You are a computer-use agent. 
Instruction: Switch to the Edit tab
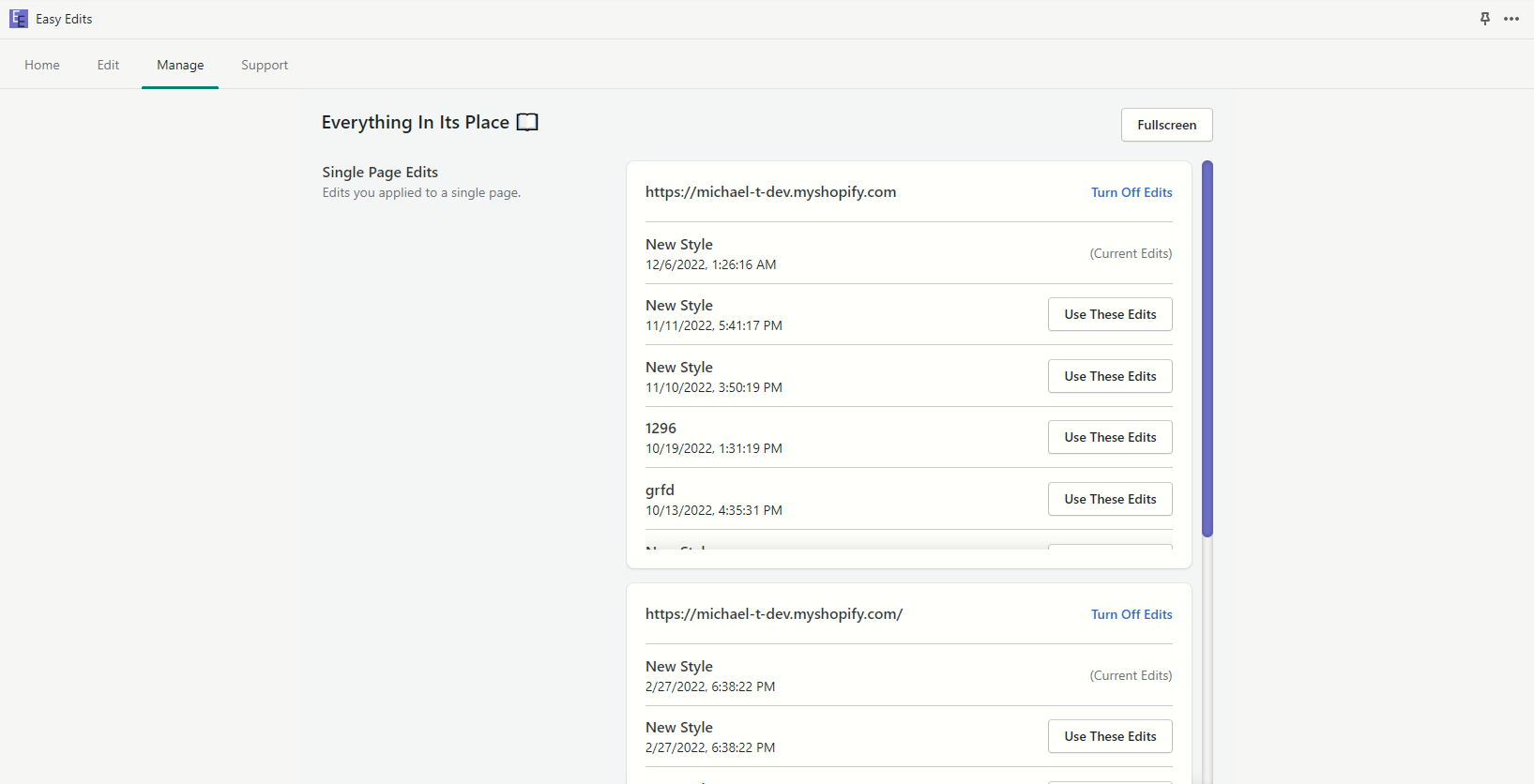point(108,65)
